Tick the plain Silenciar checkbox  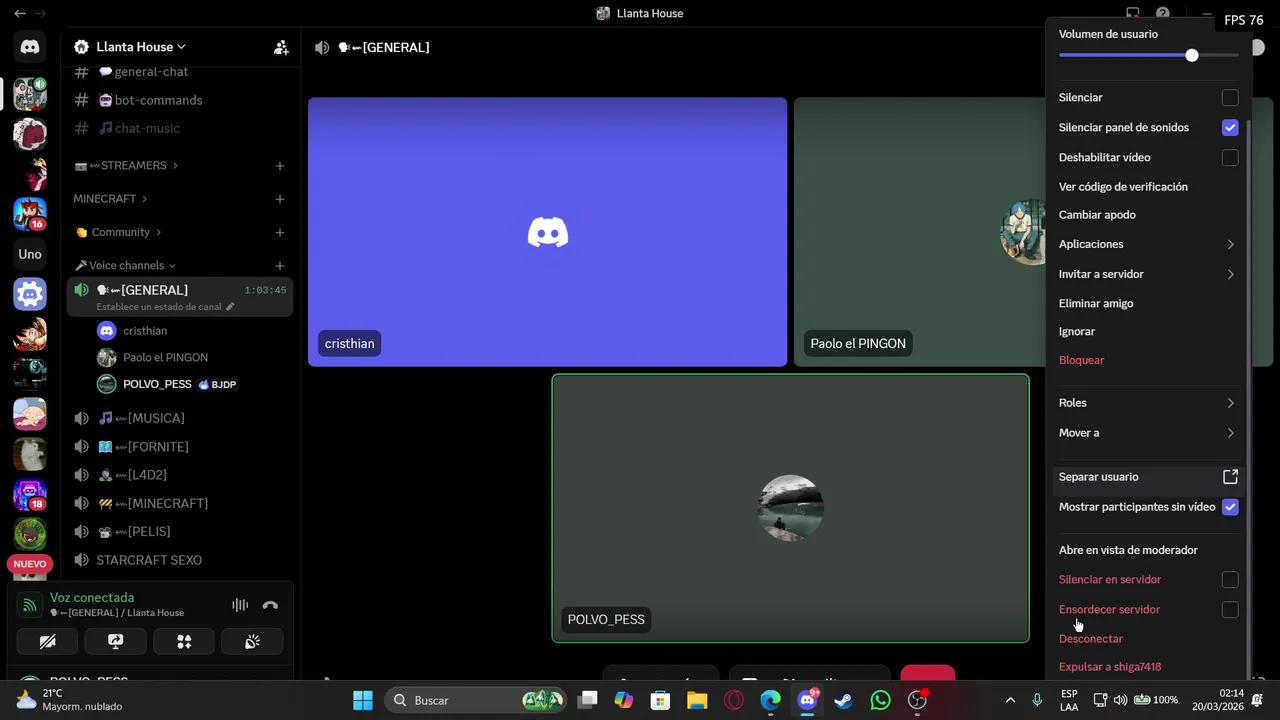click(1230, 98)
